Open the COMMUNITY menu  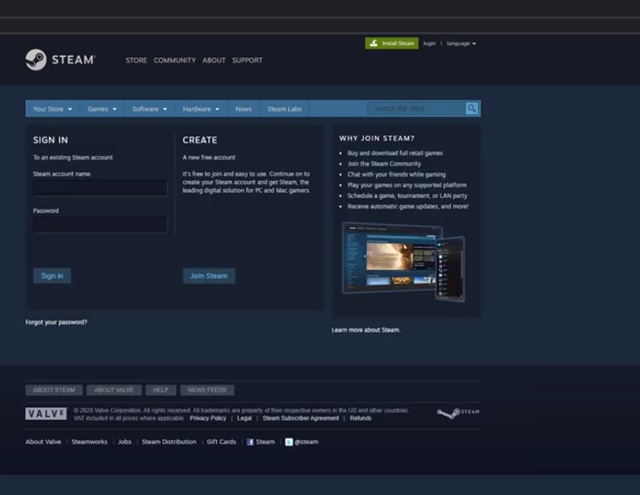click(175, 60)
